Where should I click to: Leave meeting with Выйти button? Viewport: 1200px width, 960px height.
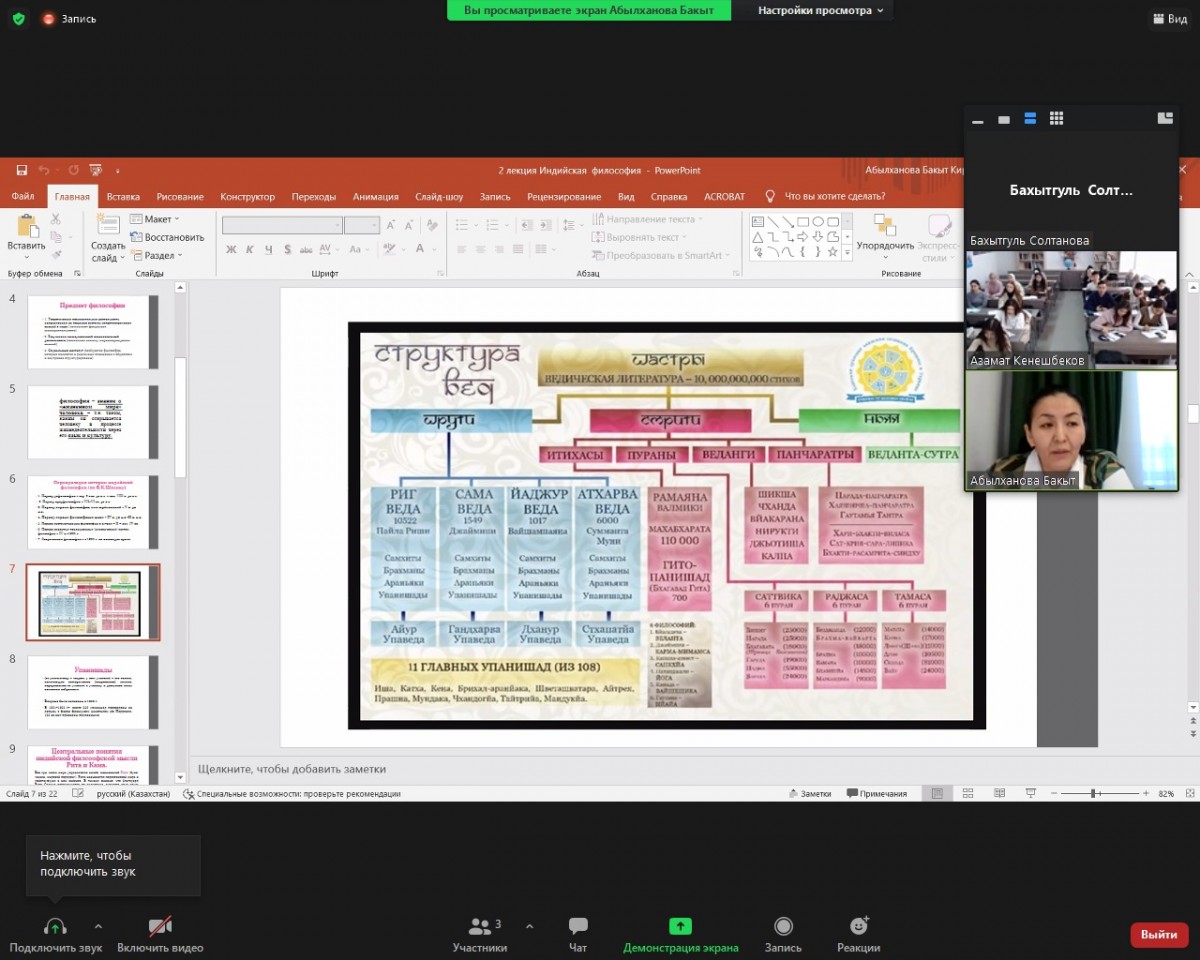(1159, 934)
